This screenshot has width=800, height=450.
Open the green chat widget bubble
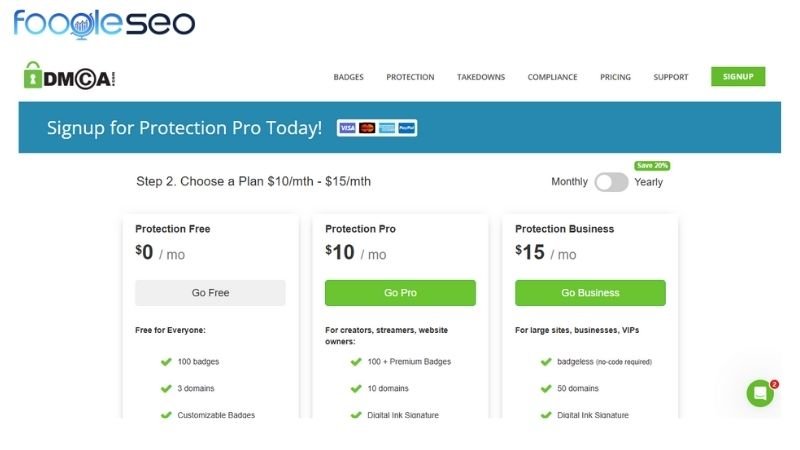tap(760, 393)
